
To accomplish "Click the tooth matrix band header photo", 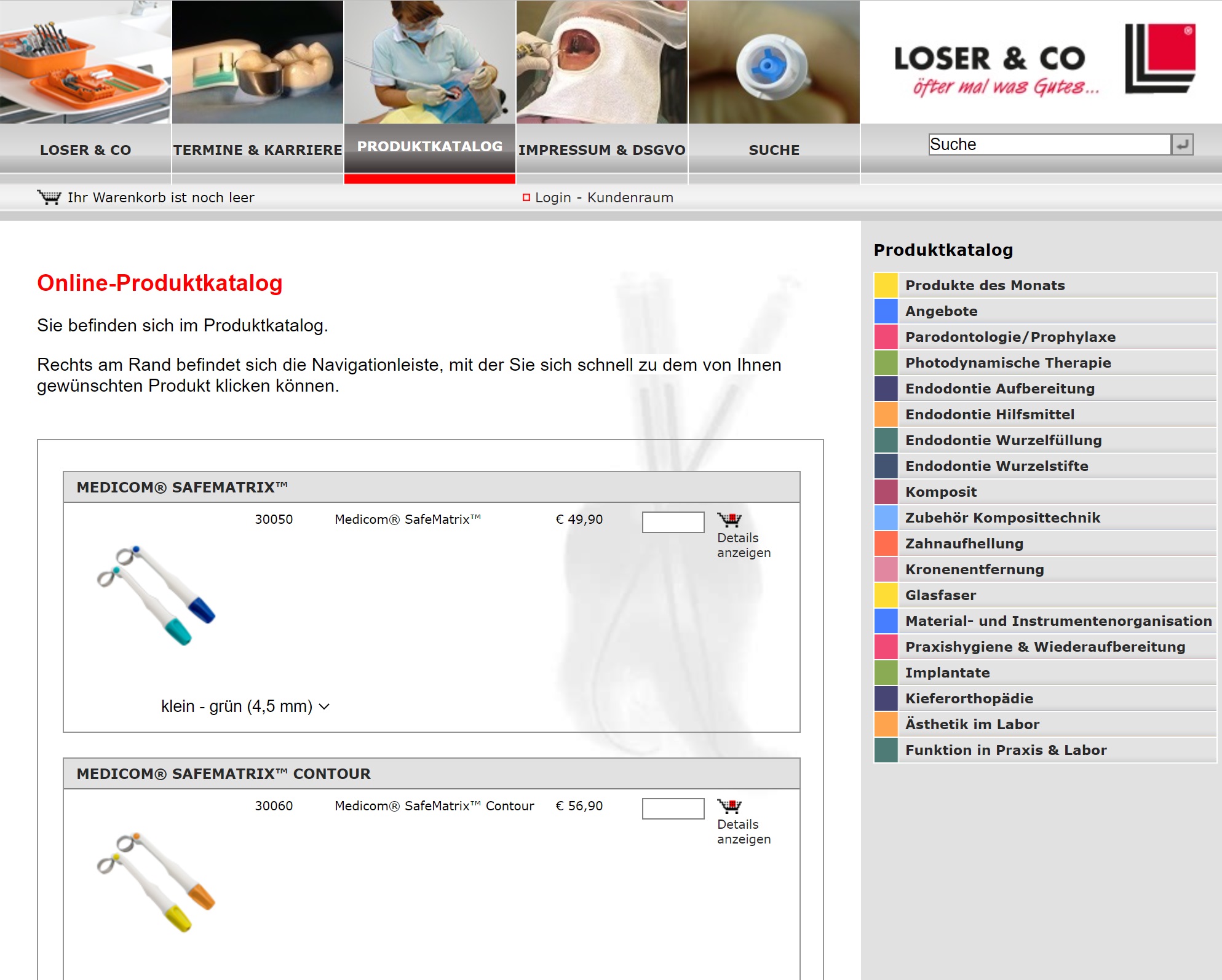I will pos(258,61).
